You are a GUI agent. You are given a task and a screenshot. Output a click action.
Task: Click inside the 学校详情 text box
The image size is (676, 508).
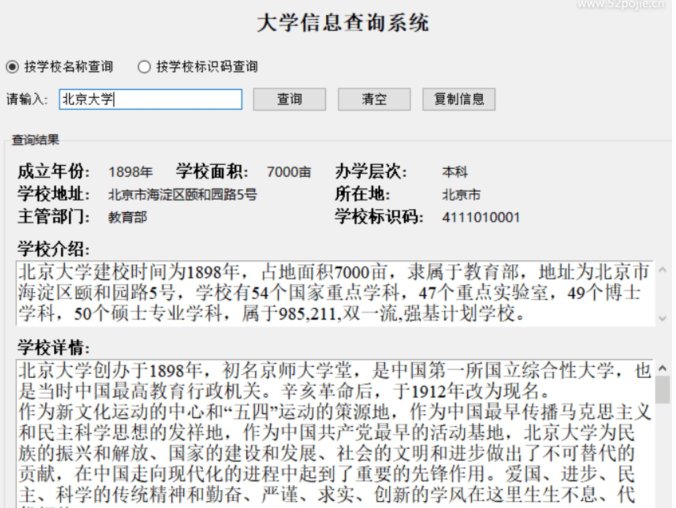point(336,433)
